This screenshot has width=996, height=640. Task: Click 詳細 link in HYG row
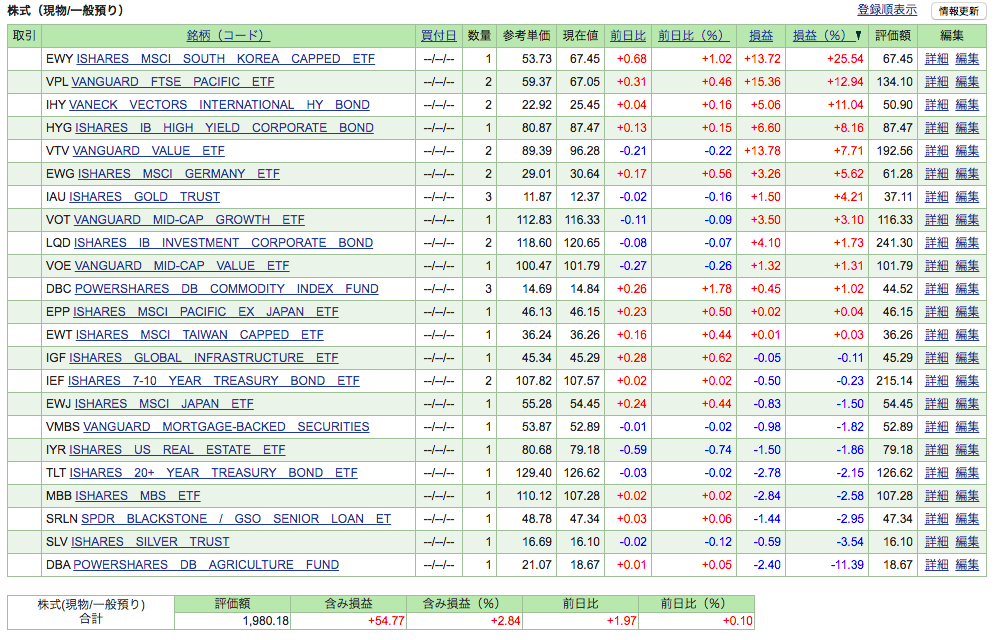tap(936, 128)
